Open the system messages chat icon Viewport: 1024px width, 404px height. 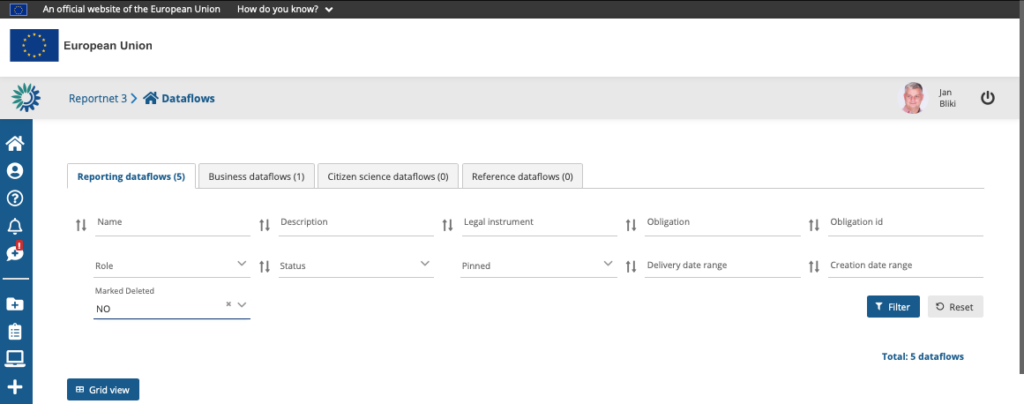pos(15,252)
